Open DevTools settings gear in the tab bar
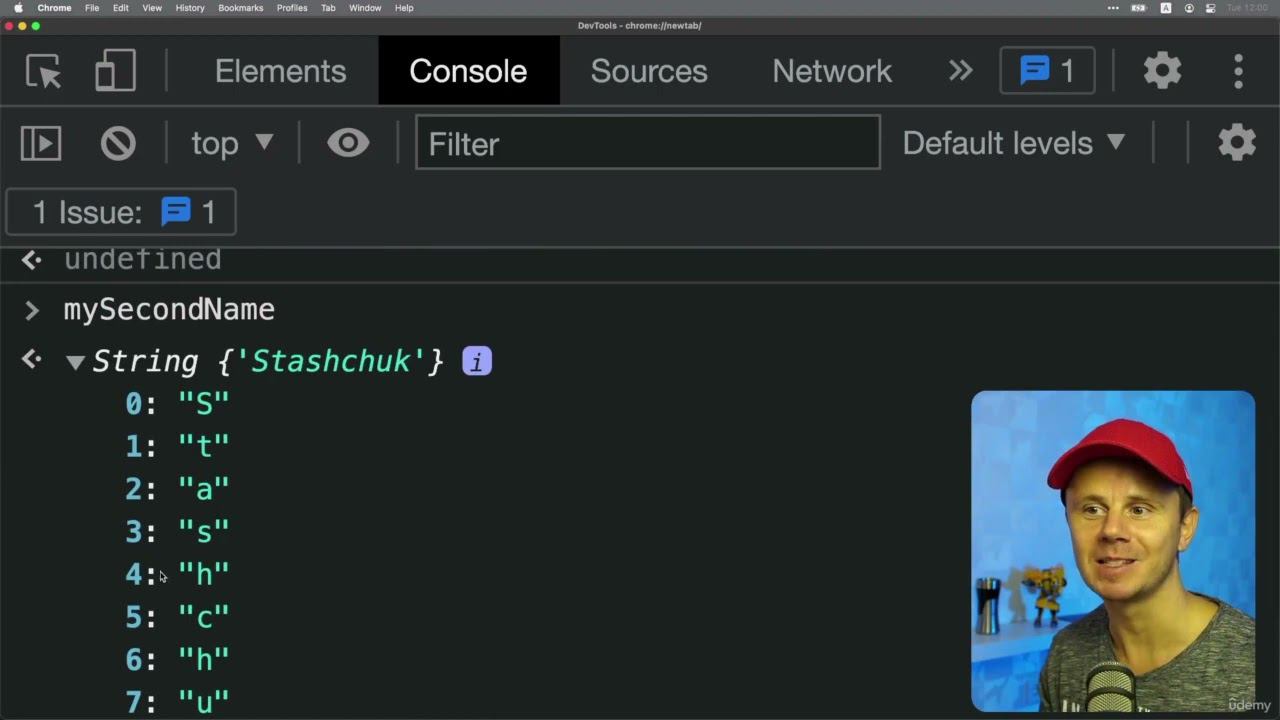 (1162, 71)
